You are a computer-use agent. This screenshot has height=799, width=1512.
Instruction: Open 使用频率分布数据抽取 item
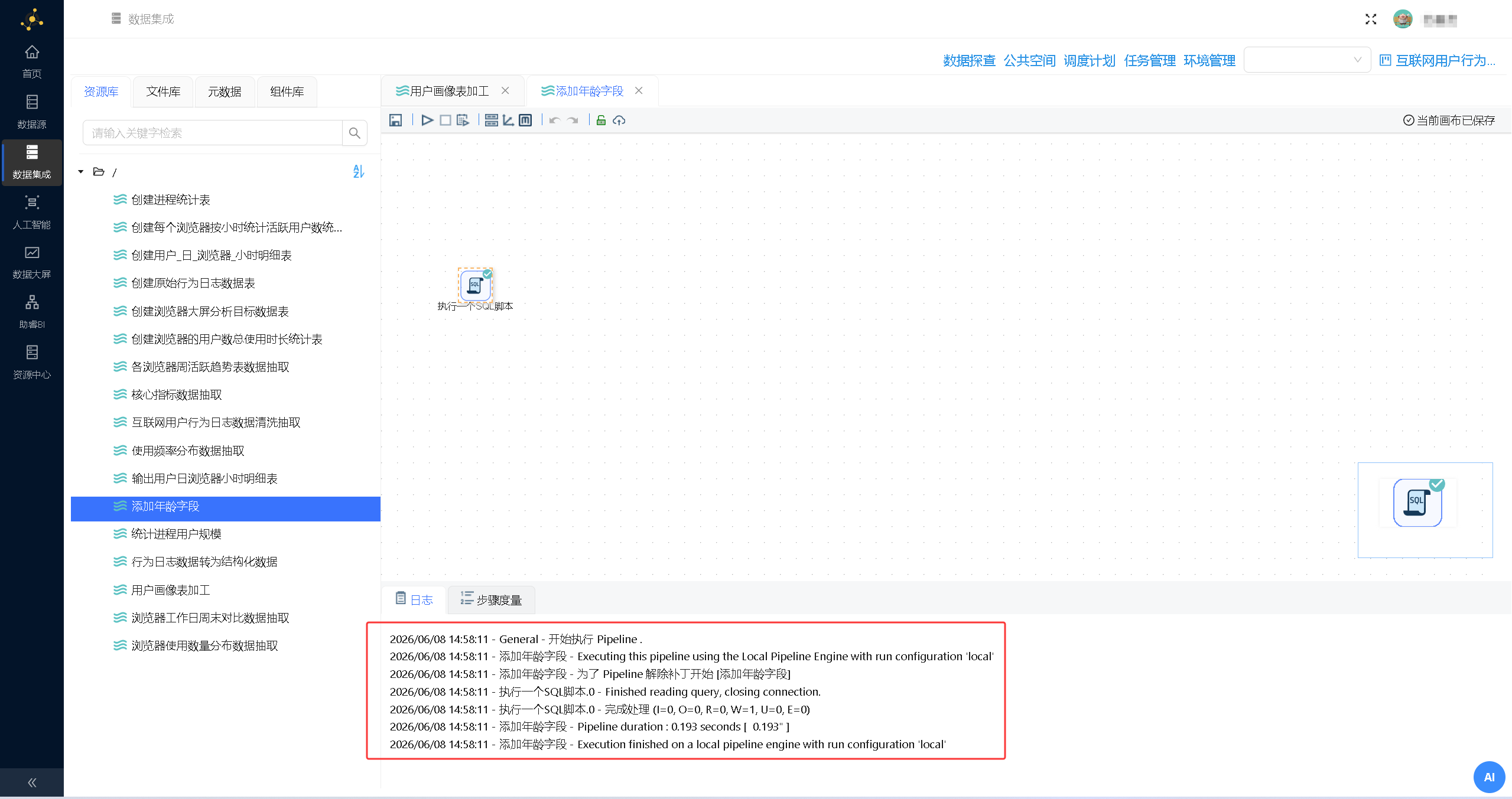pos(187,451)
